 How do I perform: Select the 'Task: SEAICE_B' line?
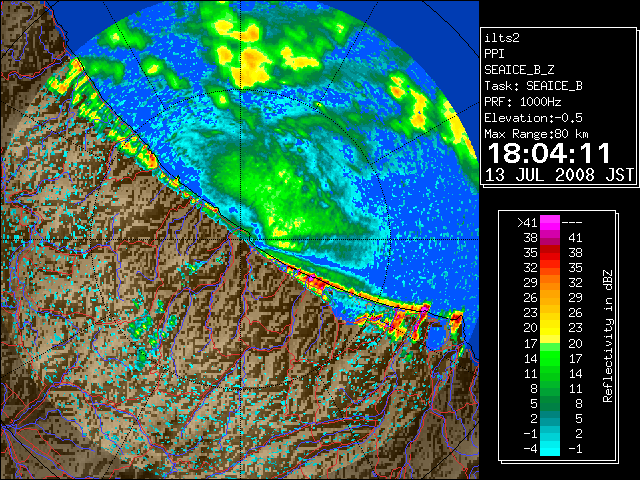pyautogui.click(x=533, y=86)
